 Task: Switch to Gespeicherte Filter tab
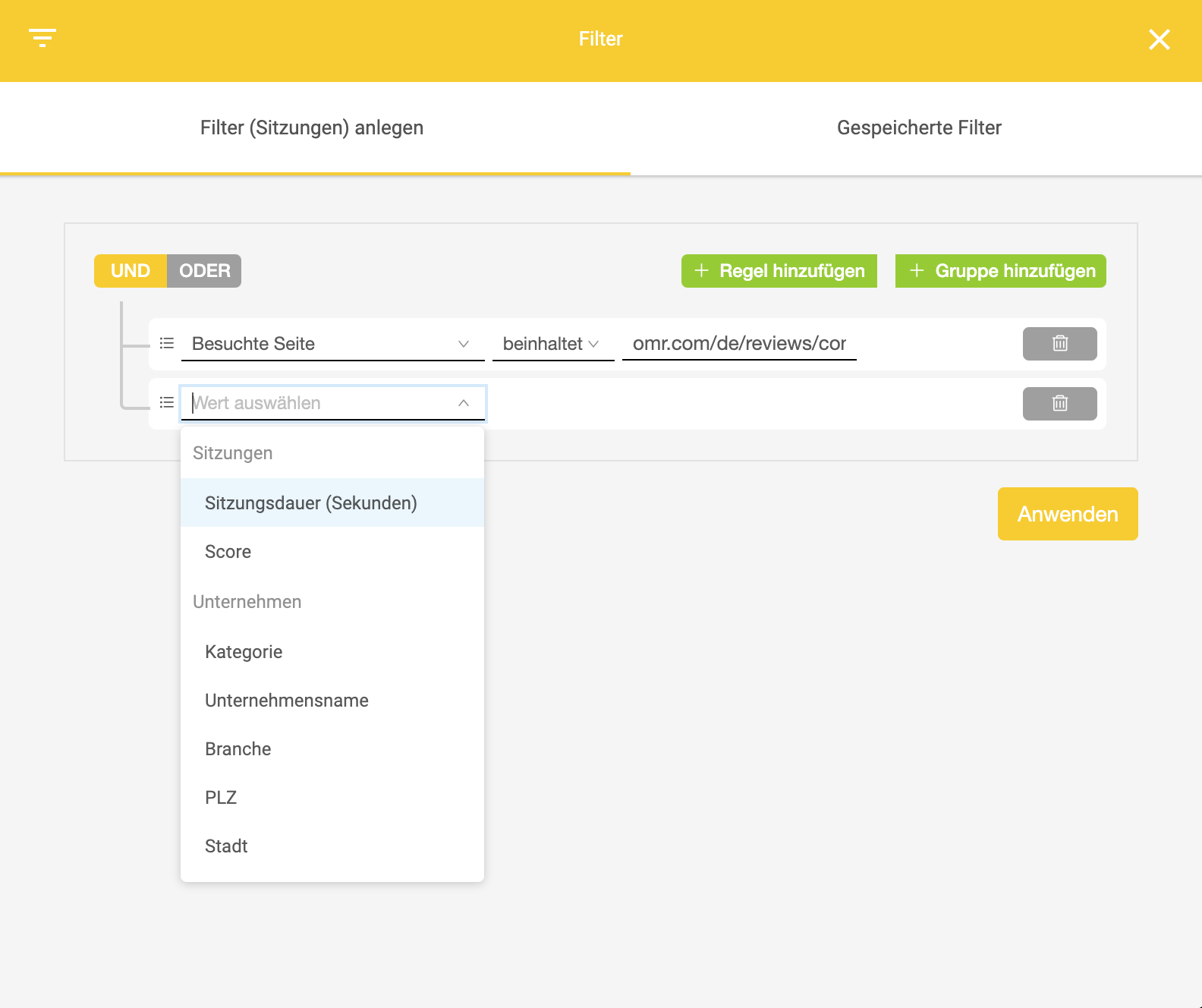pyautogui.click(x=919, y=128)
